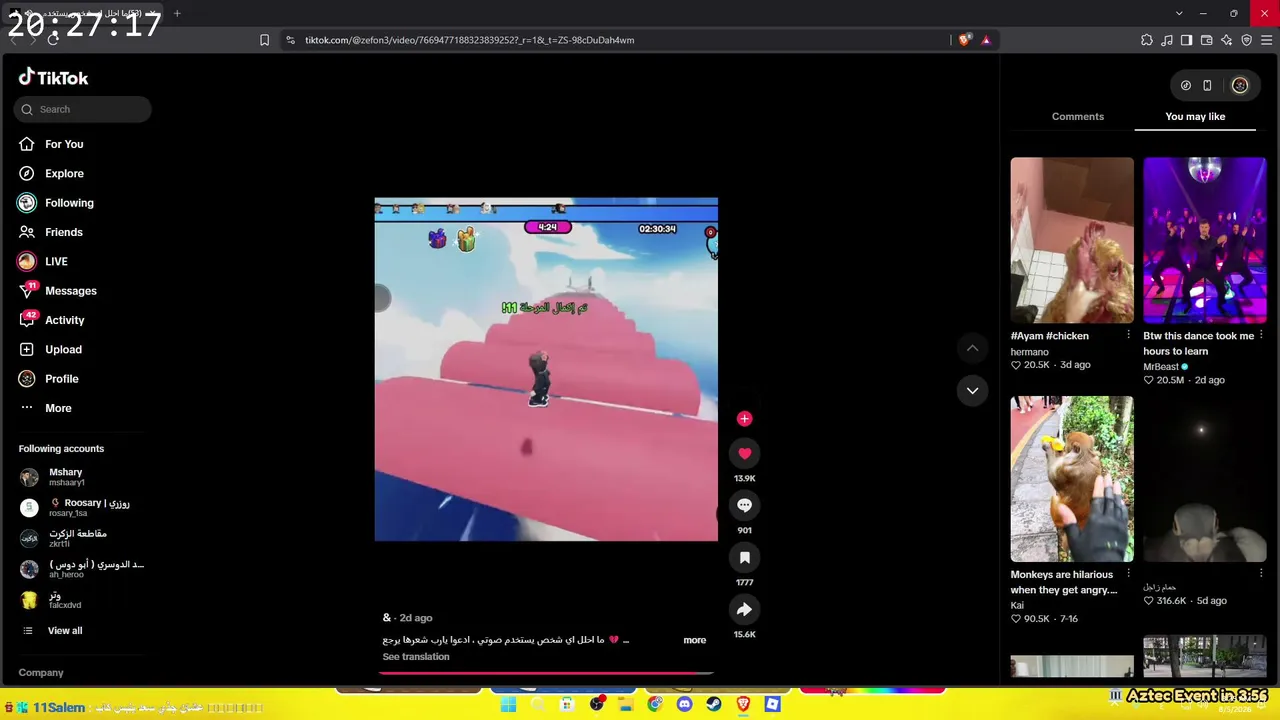Screen dimensions: 1280x720
Task: Open hermano's profile link
Action: point(1030,352)
